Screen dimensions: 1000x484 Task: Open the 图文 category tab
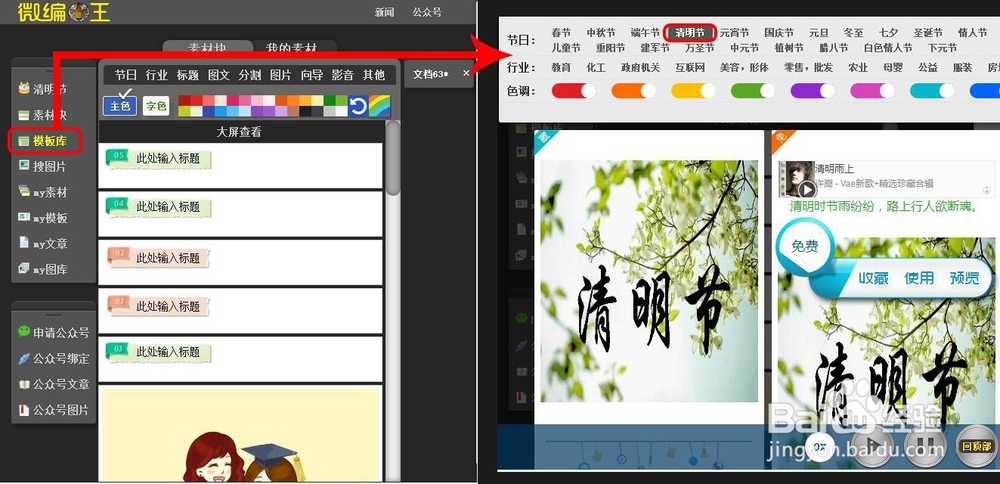tap(219, 75)
